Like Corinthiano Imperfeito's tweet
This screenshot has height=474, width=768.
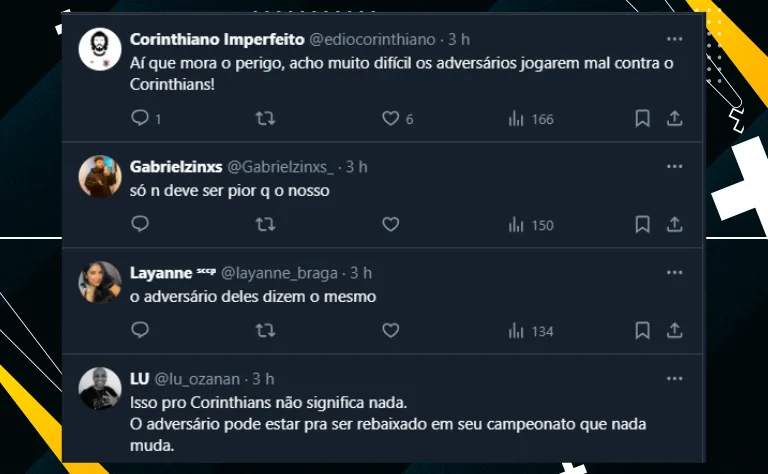[391, 119]
